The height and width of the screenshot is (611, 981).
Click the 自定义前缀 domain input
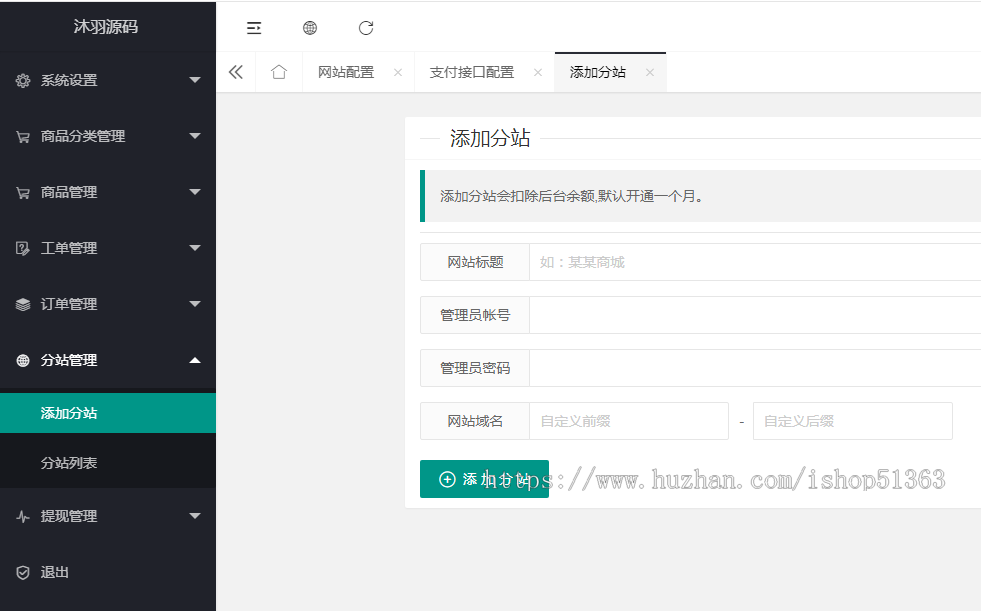pos(629,421)
